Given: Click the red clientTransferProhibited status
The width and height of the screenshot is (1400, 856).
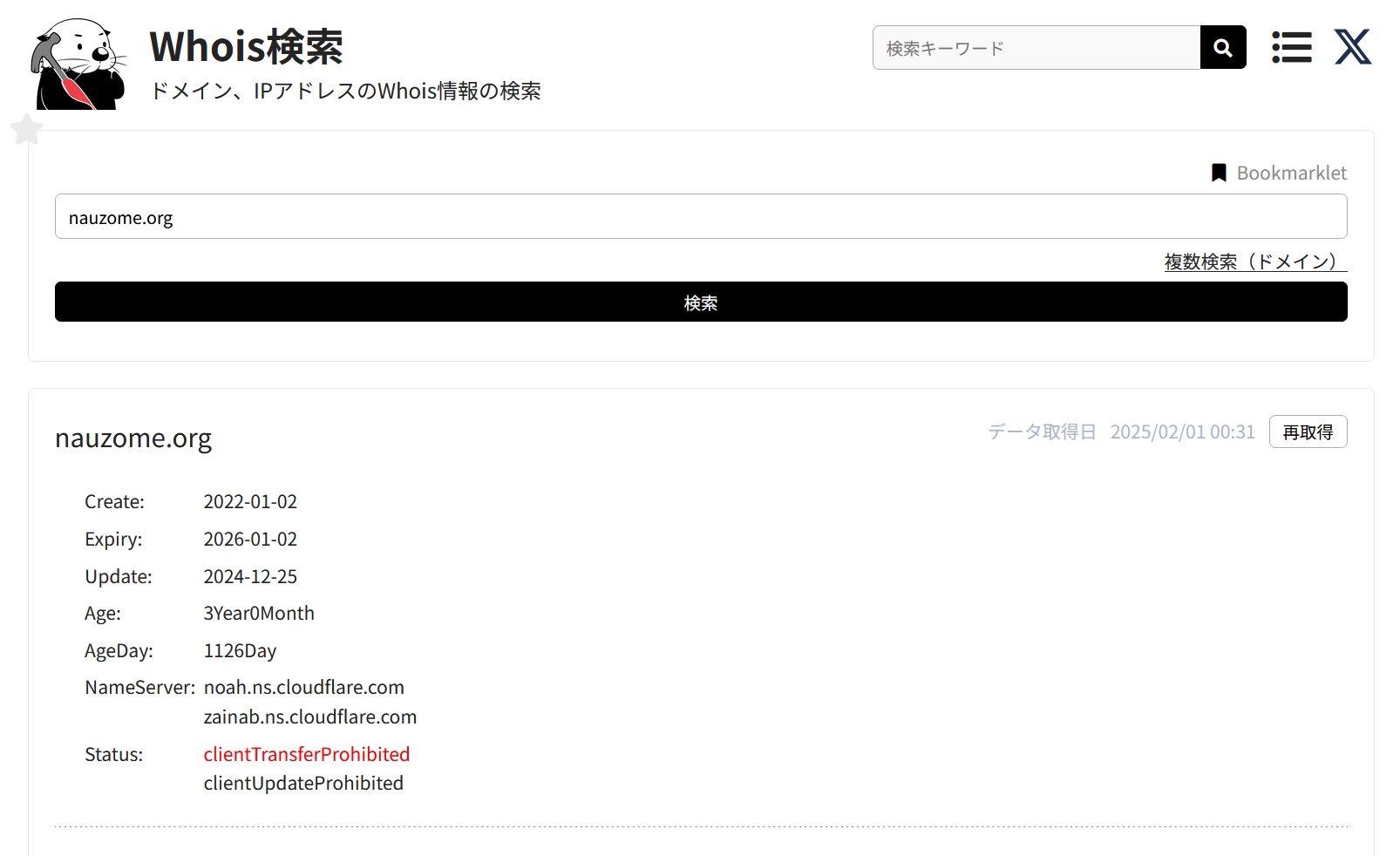Looking at the screenshot, I should (306, 754).
